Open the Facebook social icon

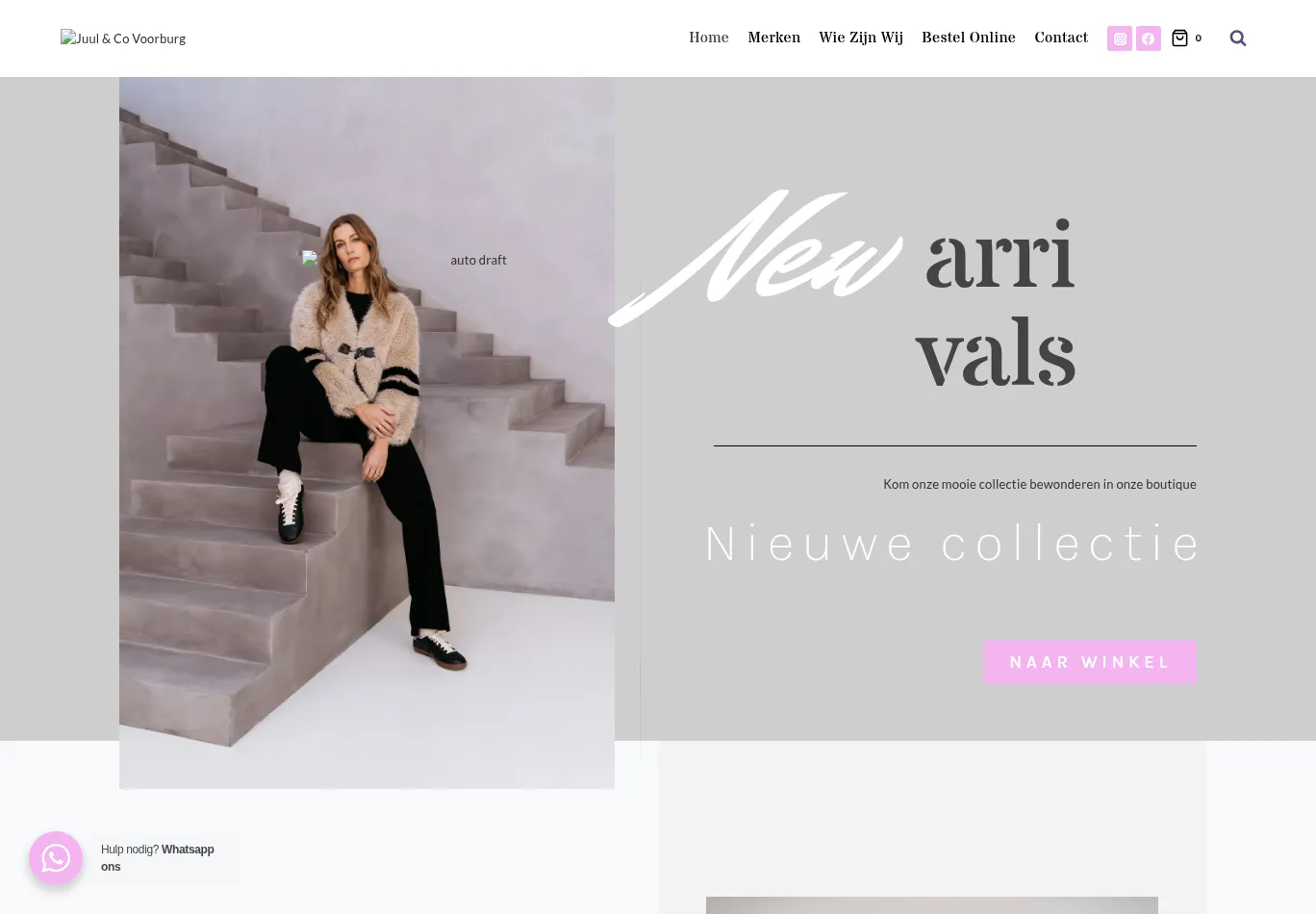pos(1149,38)
